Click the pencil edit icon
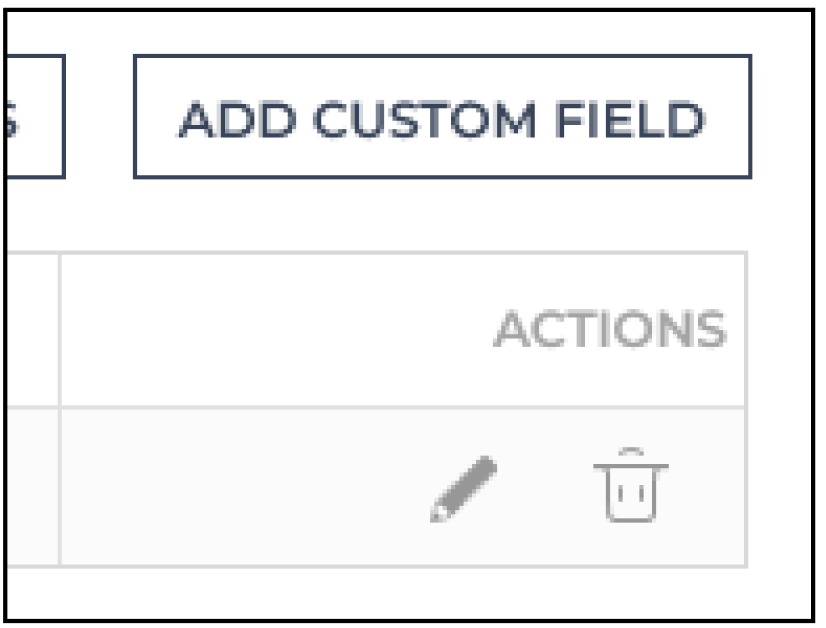 464,489
